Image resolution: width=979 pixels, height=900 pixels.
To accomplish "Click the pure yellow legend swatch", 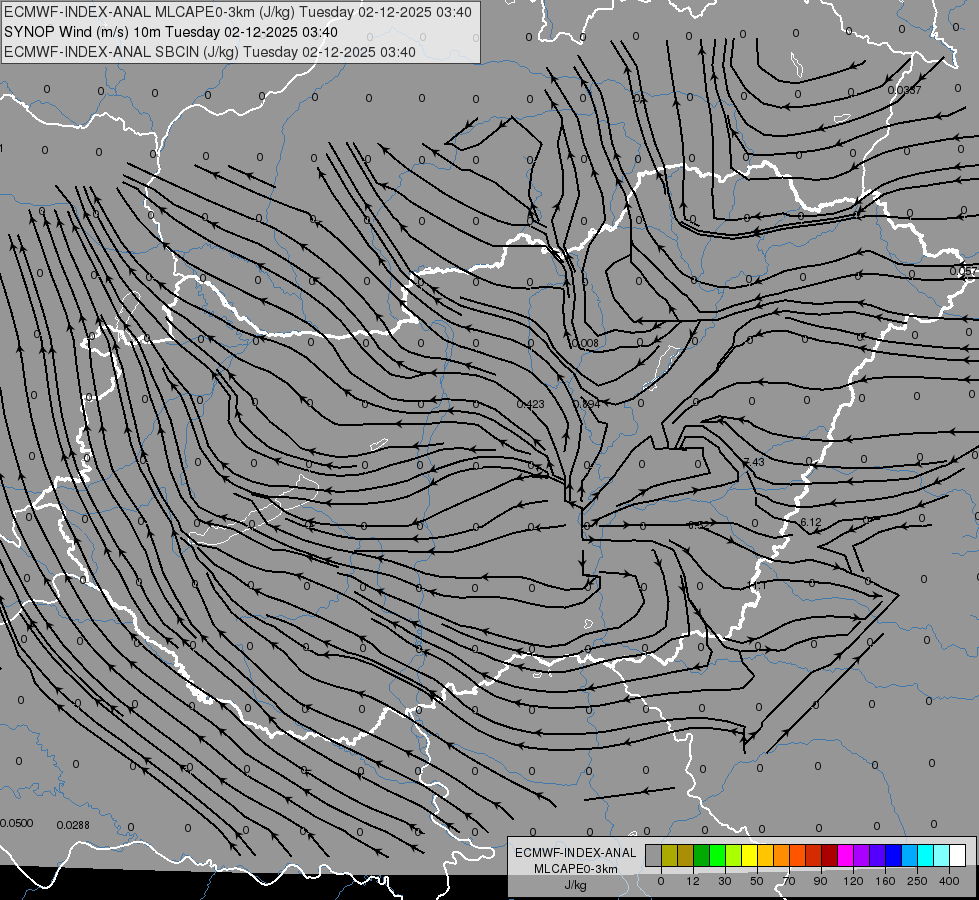I will (749, 855).
